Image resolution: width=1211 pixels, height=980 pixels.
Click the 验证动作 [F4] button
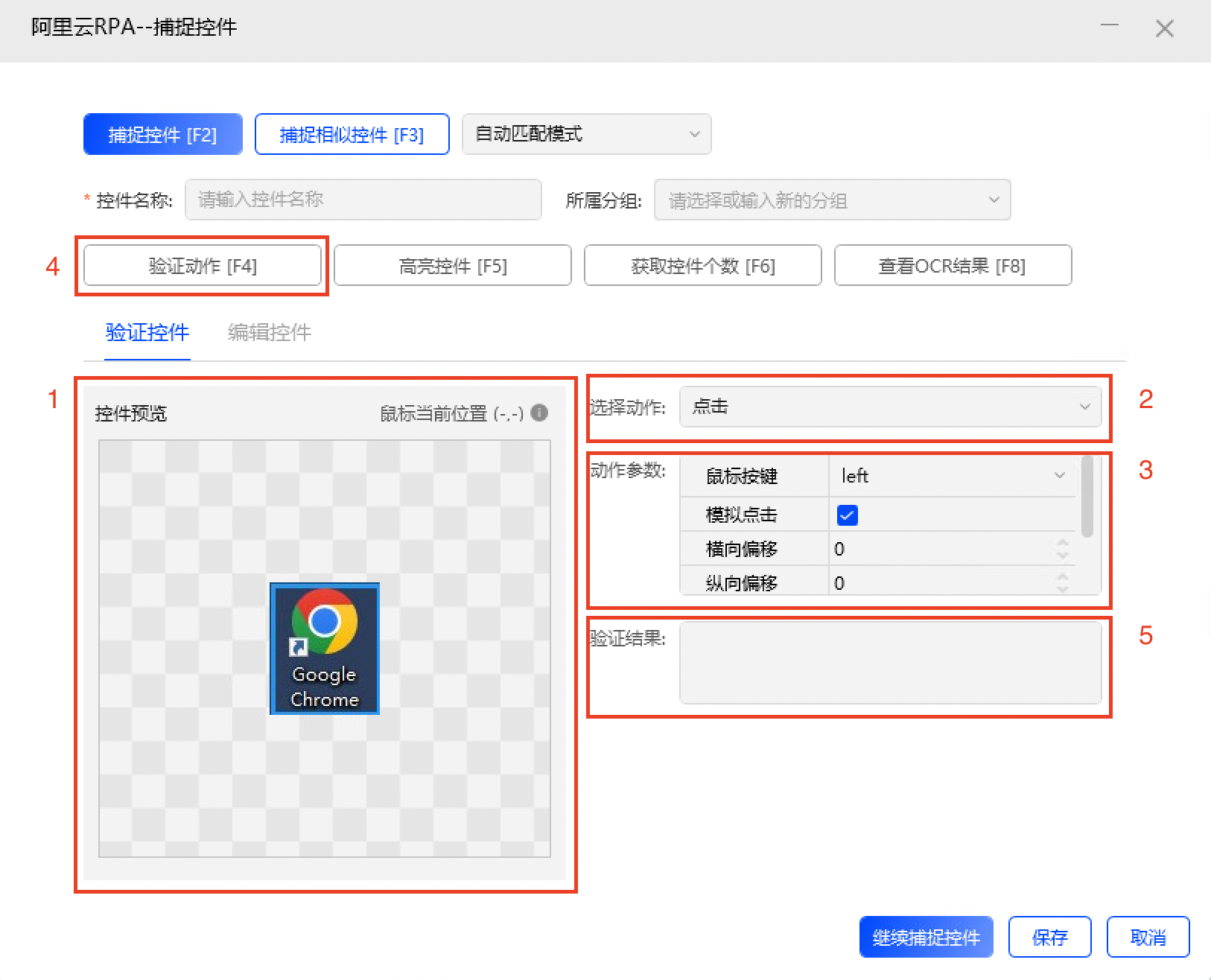(x=202, y=266)
